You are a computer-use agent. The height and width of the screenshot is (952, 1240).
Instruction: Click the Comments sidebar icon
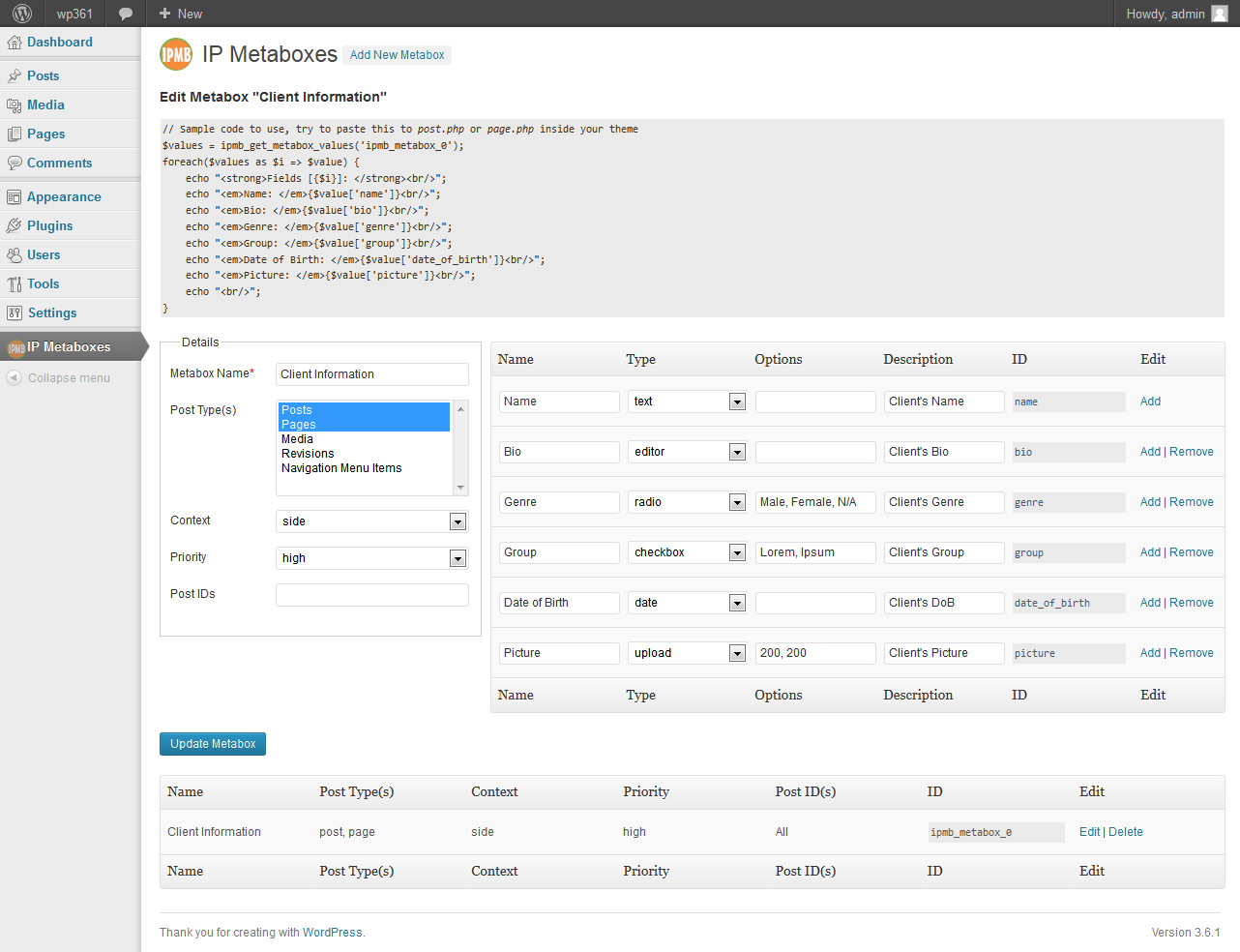(x=15, y=164)
